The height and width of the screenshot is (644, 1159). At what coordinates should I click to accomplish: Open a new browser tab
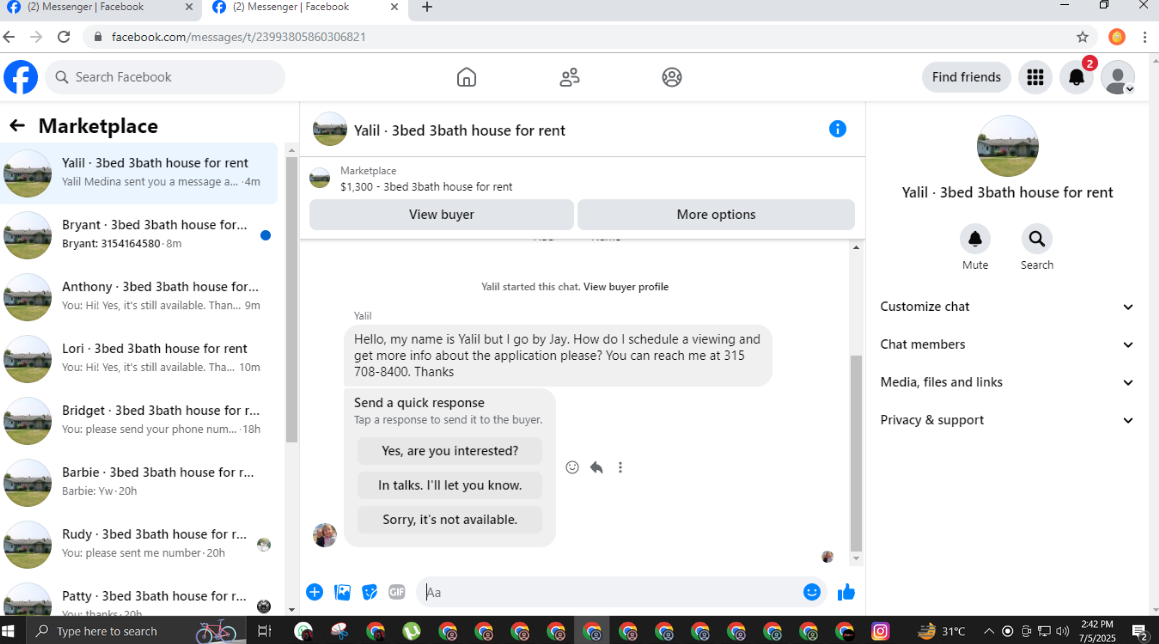coord(426,7)
